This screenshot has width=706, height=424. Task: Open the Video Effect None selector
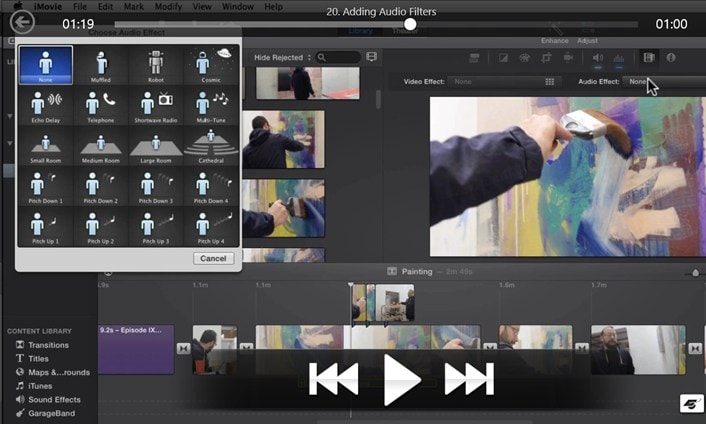click(x=504, y=81)
